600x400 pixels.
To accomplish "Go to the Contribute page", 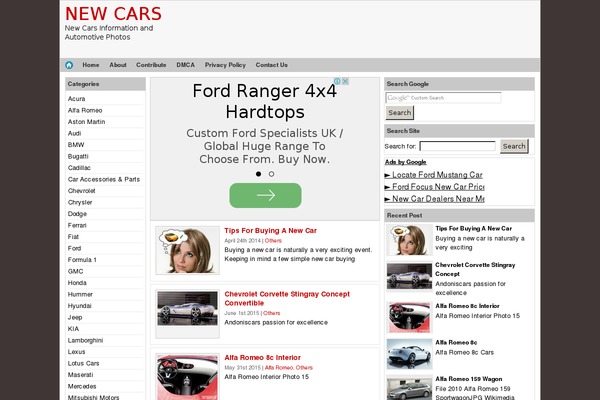I will pos(151,65).
